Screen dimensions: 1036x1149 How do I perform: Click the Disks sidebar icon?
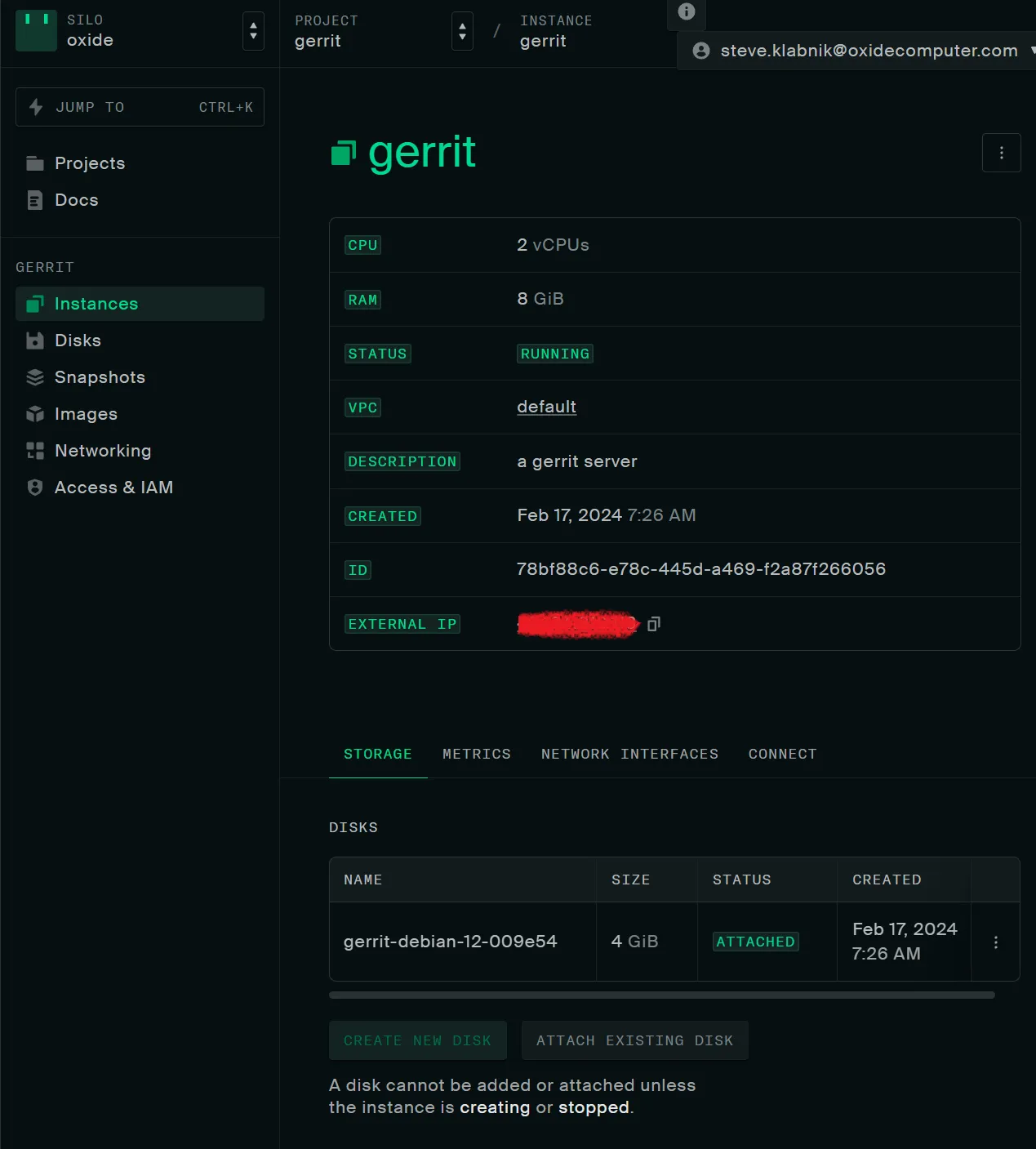[x=34, y=341]
